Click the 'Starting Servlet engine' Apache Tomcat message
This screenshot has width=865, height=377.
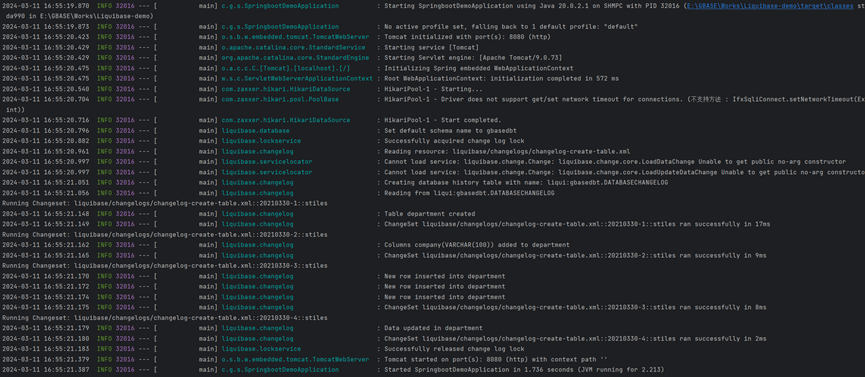[x=473, y=58]
